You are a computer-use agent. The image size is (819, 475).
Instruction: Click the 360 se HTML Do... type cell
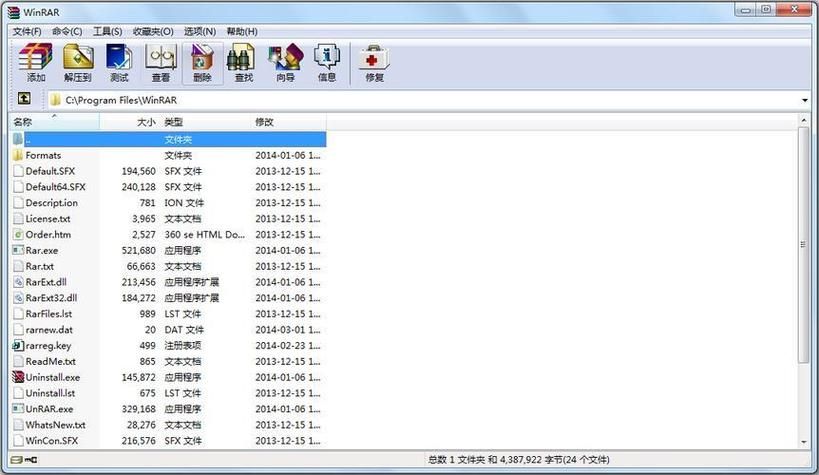tap(204, 235)
